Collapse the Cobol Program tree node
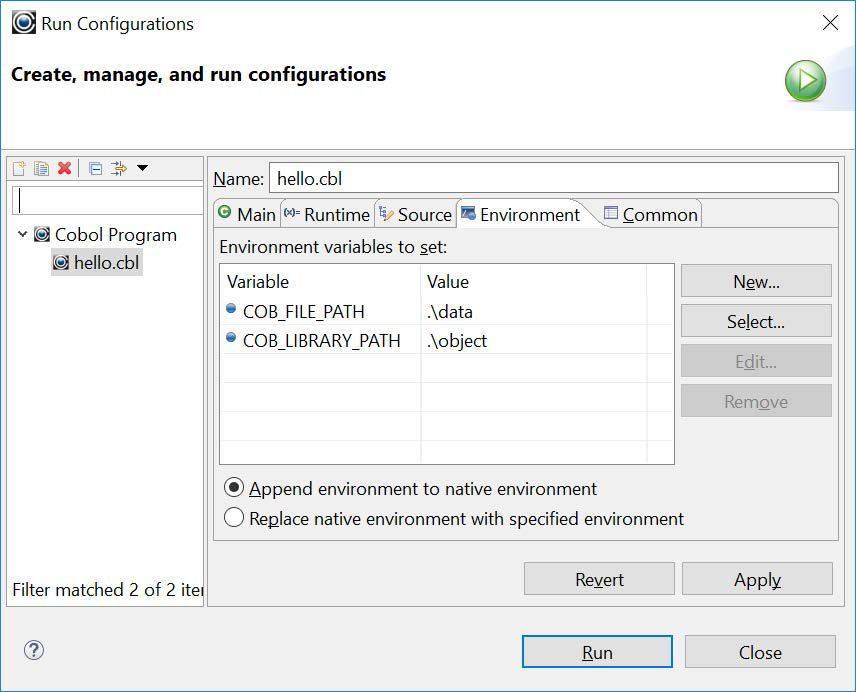Image resolution: width=856 pixels, height=692 pixels. (24, 235)
